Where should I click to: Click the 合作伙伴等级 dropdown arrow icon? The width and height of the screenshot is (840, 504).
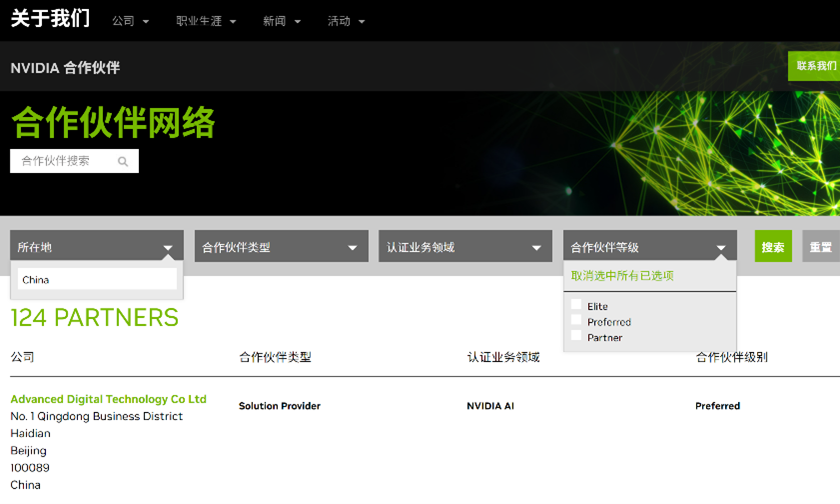click(x=721, y=248)
